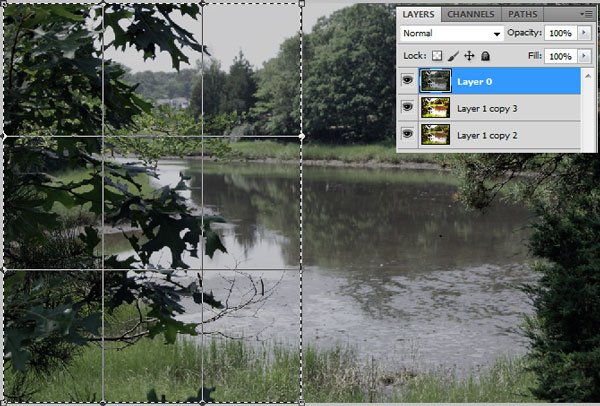Hide Layer 1 copy 2 visibility eye
Viewport: 600px width, 406px height.
(x=408, y=134)
